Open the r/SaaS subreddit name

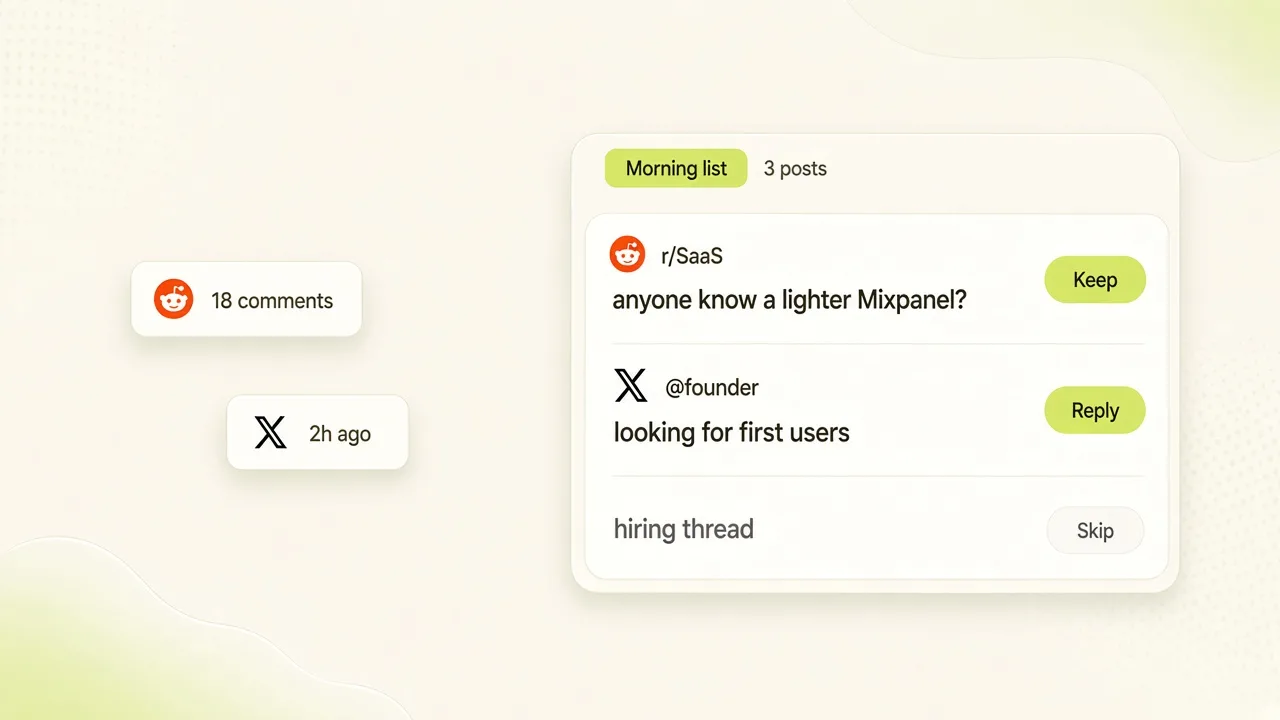click(x=692, y=257)
